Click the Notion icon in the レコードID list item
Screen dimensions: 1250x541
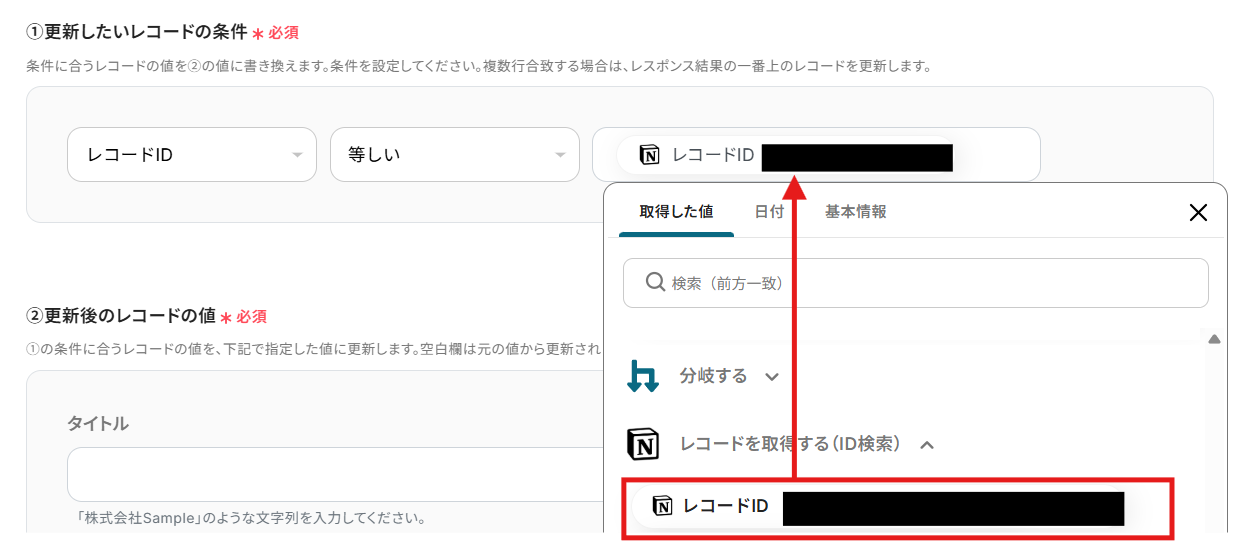tap(662, 507)
